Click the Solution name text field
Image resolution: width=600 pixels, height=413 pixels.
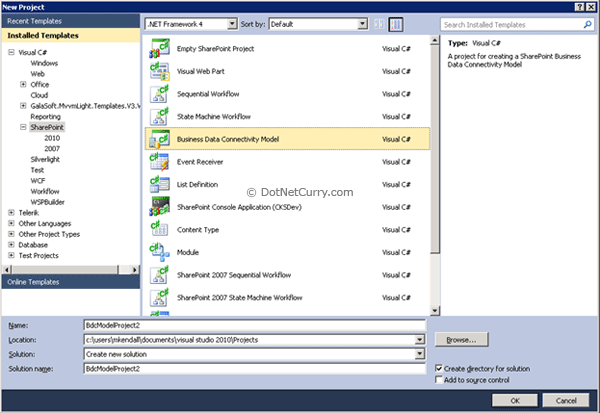click(254, 369)
